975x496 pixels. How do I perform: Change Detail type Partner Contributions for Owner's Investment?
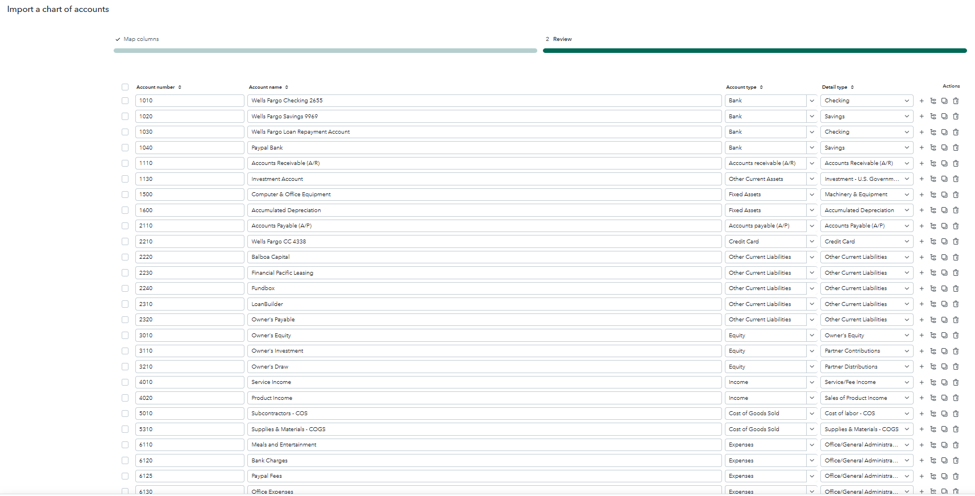[x=867, y=351]
